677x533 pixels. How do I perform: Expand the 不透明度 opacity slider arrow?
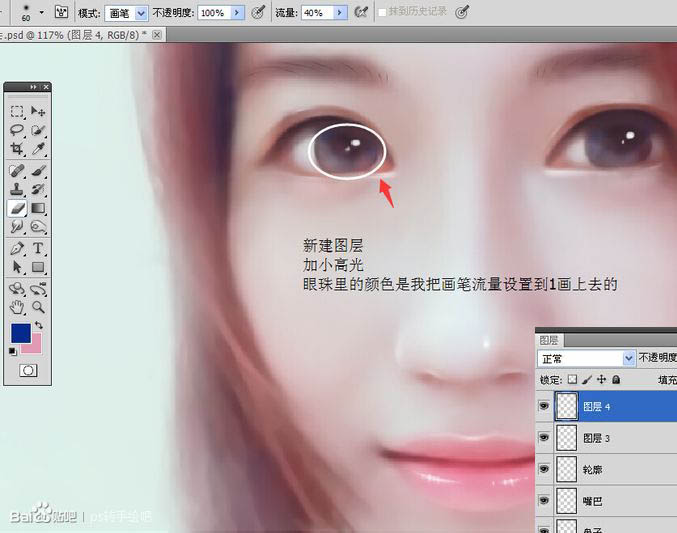coord(236,13)
